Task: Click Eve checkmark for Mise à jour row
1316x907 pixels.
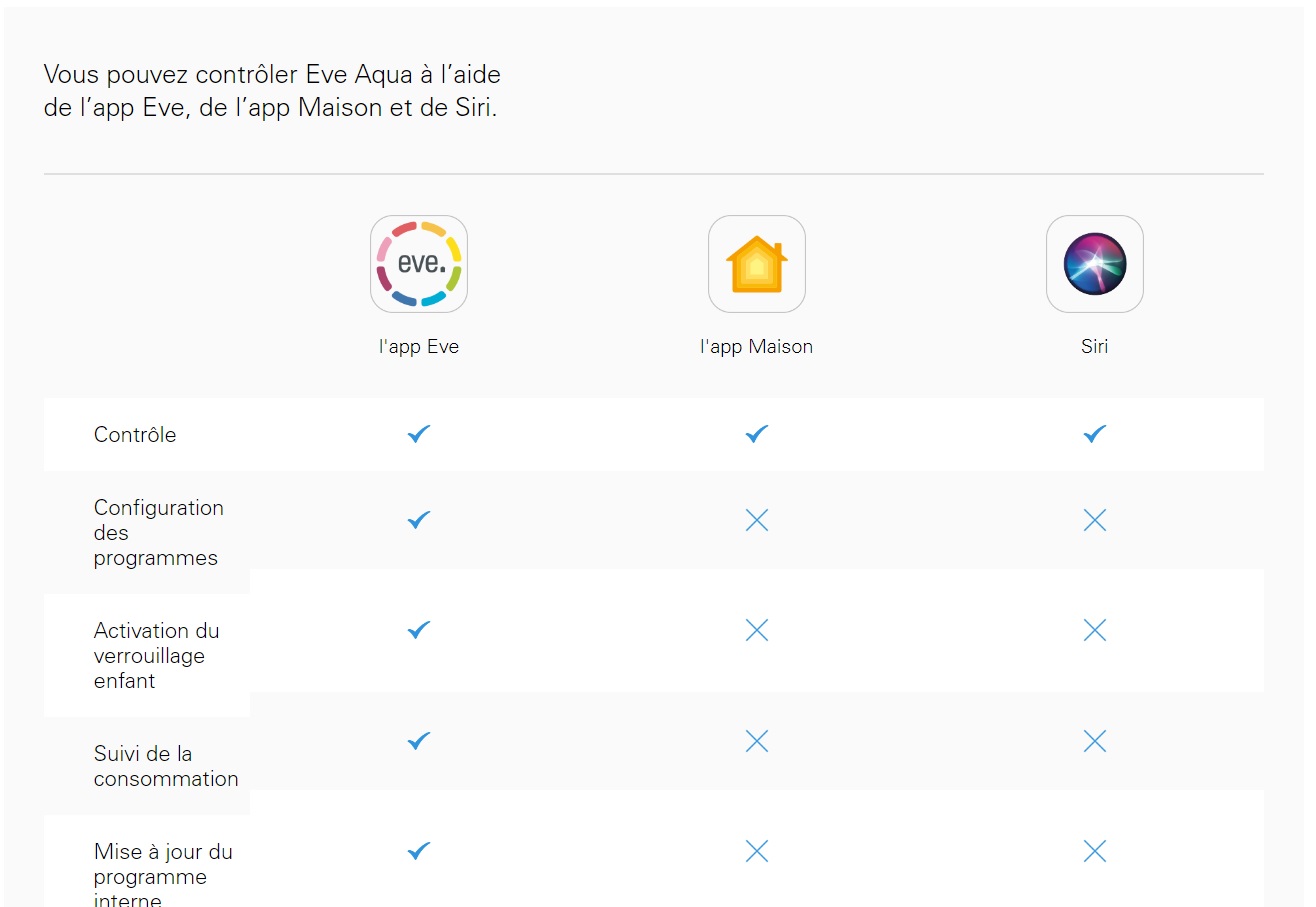Action: pos(419,851)
